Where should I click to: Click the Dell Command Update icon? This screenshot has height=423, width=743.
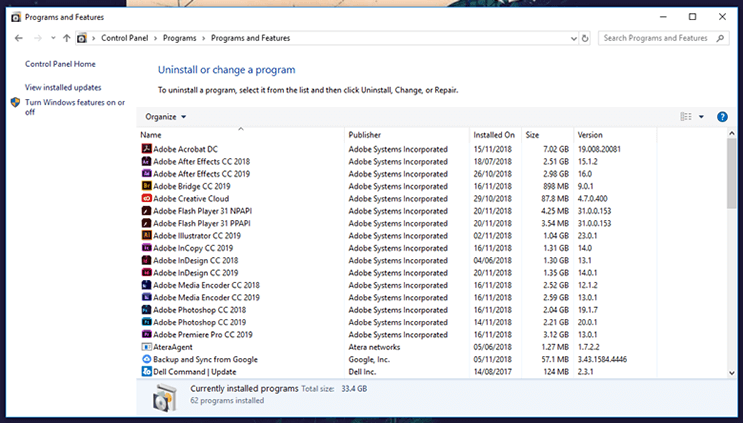tap(146, 371)
